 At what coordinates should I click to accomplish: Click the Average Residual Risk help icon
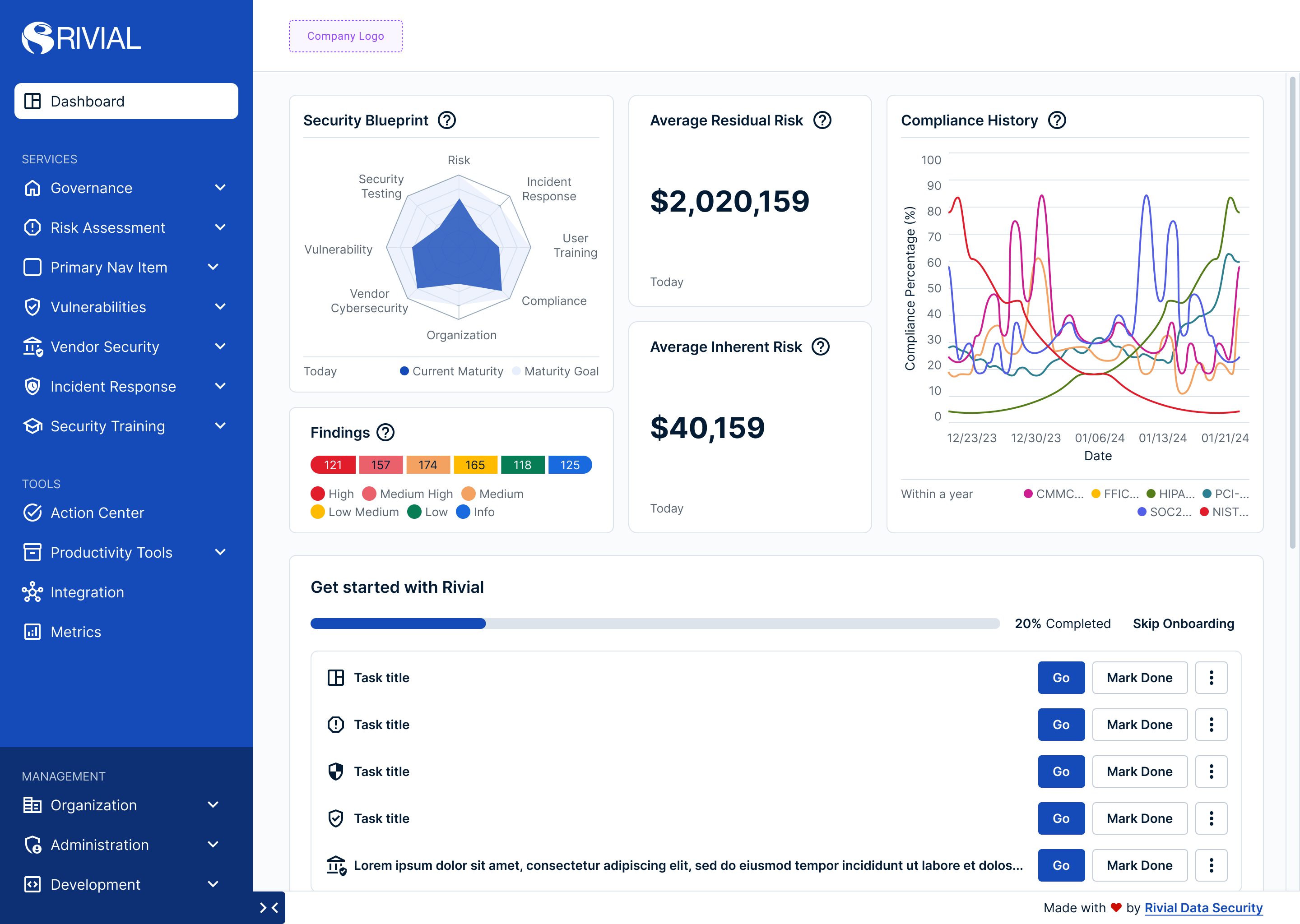[x=822, y=120]
